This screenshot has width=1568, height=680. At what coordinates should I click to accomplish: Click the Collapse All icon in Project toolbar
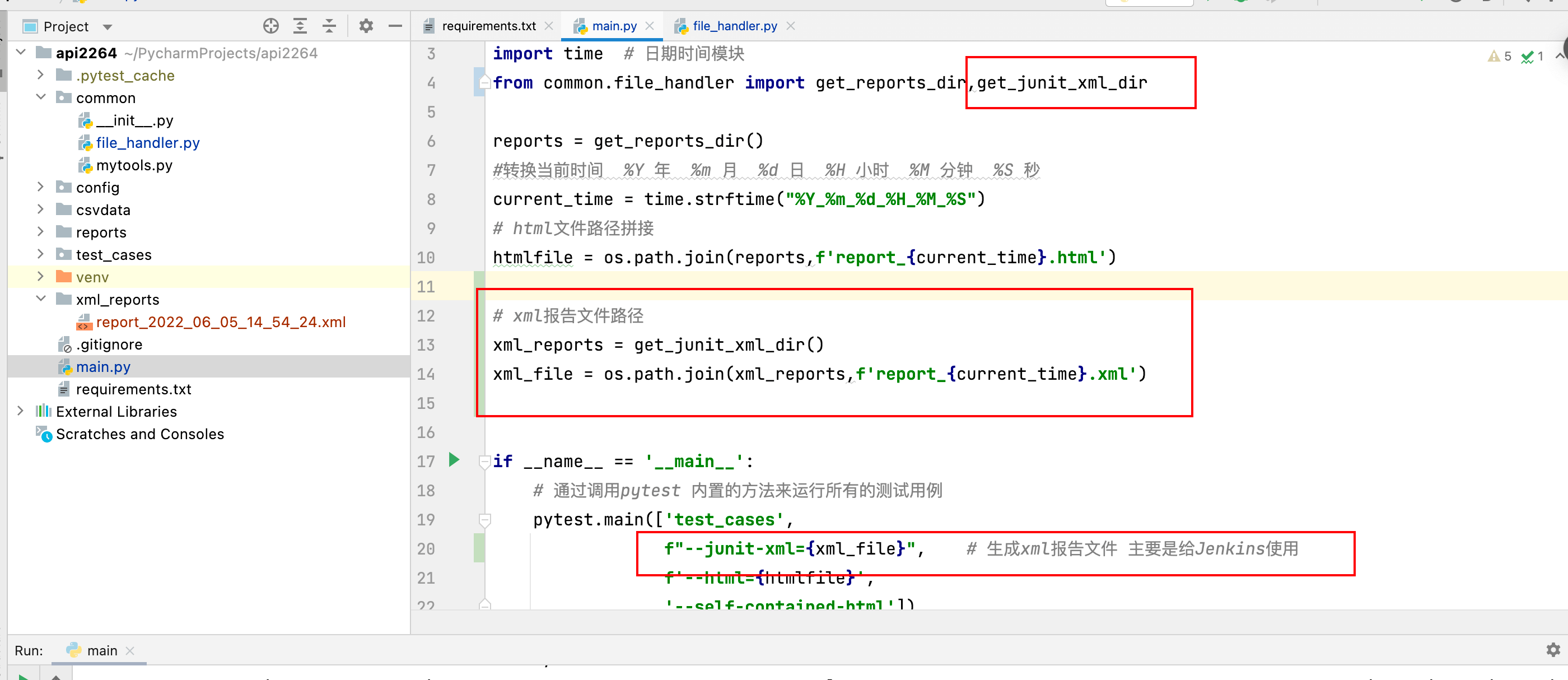tap(329, 26)
